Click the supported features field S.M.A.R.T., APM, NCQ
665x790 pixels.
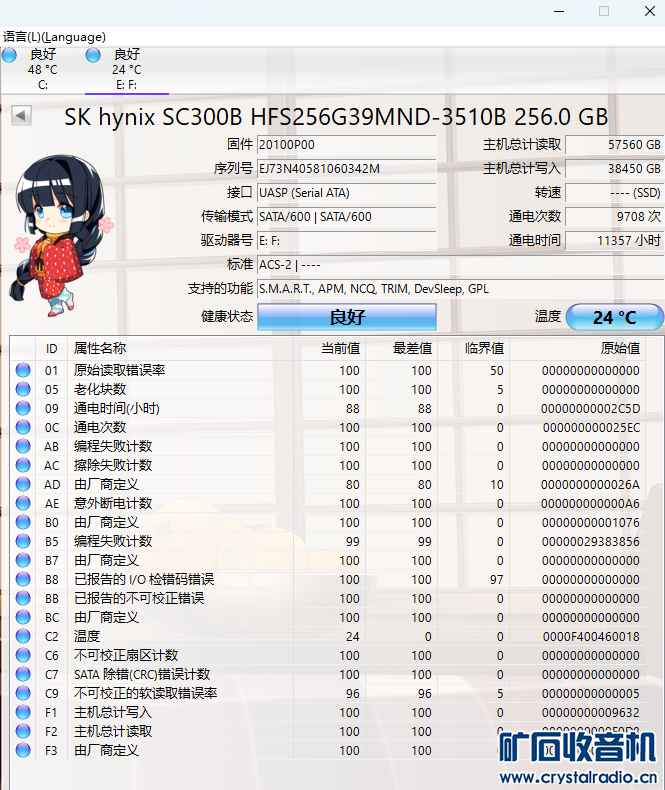pyautogui.click(x=460, y=289)
